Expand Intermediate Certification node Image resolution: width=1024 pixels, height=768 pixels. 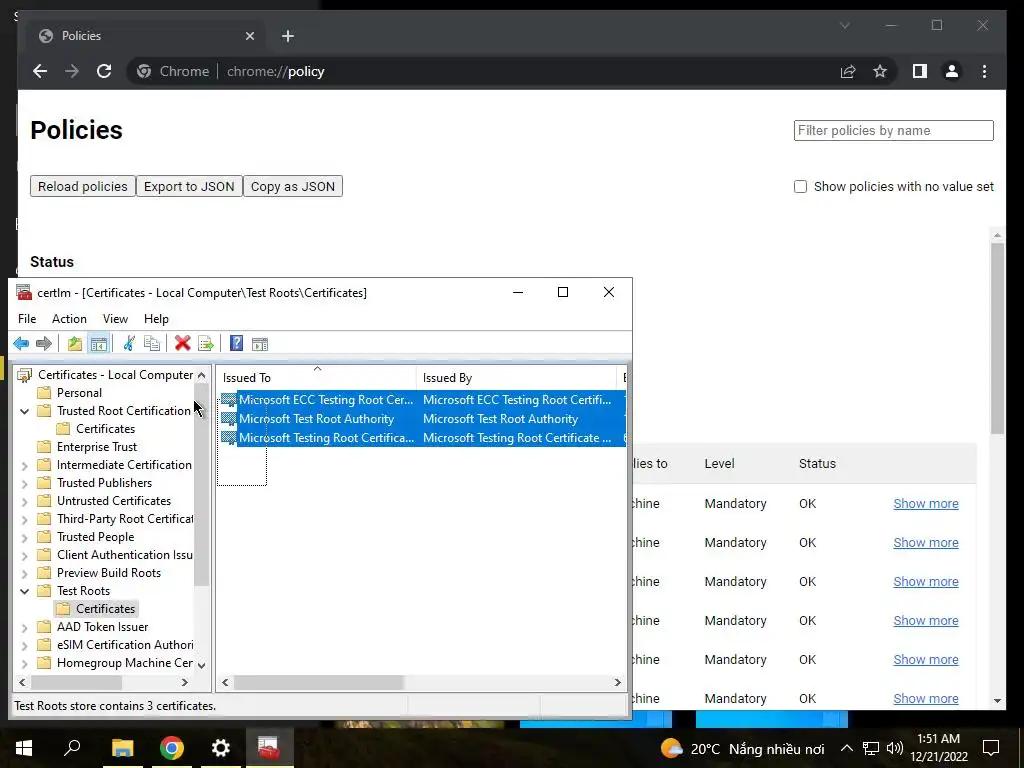[x=25, y=466]
